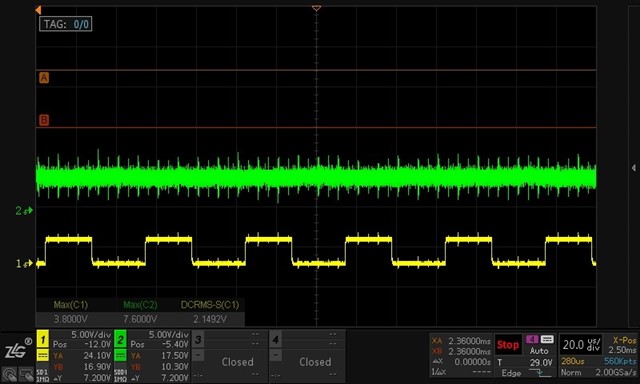Image resolution: width=640 pixels, height=384 pixels.
Task: Select horizontal cursor A marker
Action: pyautogui.click(x=44, y=78)
